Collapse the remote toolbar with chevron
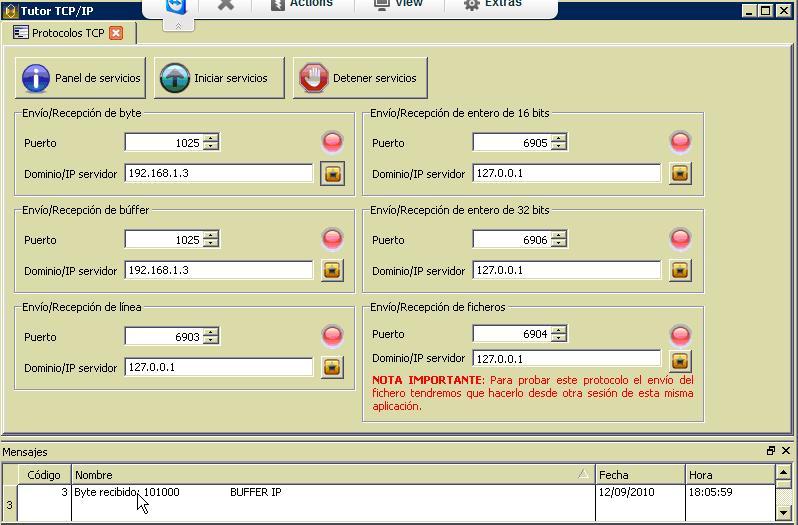Screen dimensions: 798x525 click(178, 26)
